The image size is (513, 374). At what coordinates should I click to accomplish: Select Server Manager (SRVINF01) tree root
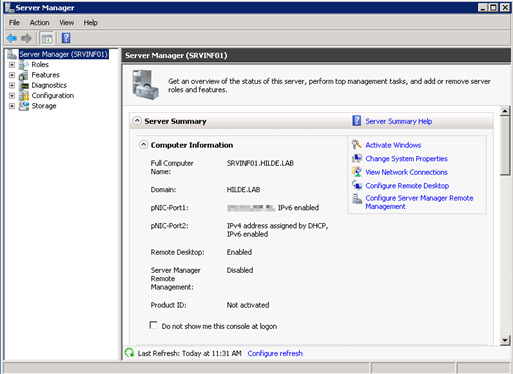click(63, 54)
